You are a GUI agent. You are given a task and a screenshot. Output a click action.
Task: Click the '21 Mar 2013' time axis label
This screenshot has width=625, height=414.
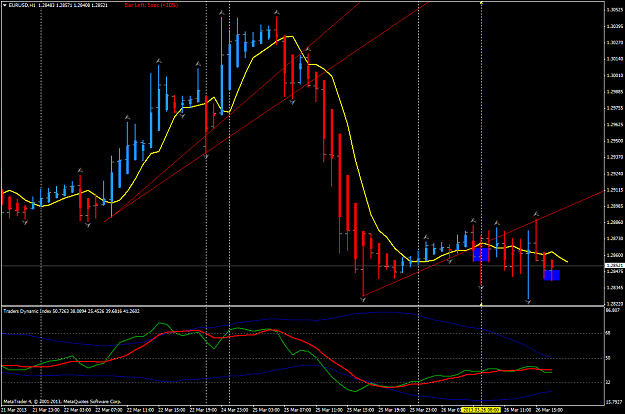[x=14, y=410]
